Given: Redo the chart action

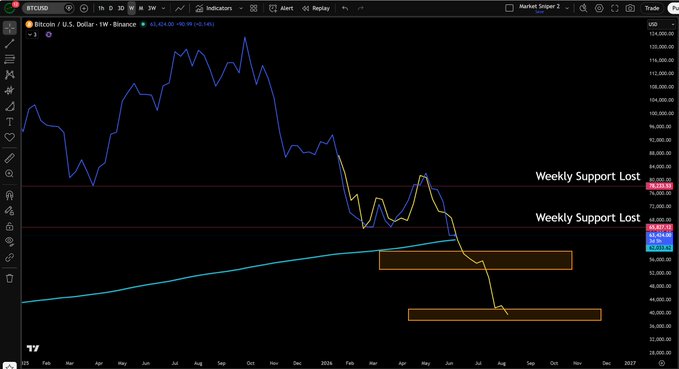Looking at the screenshot, I should pyautogui.click(x=361, y=8).
